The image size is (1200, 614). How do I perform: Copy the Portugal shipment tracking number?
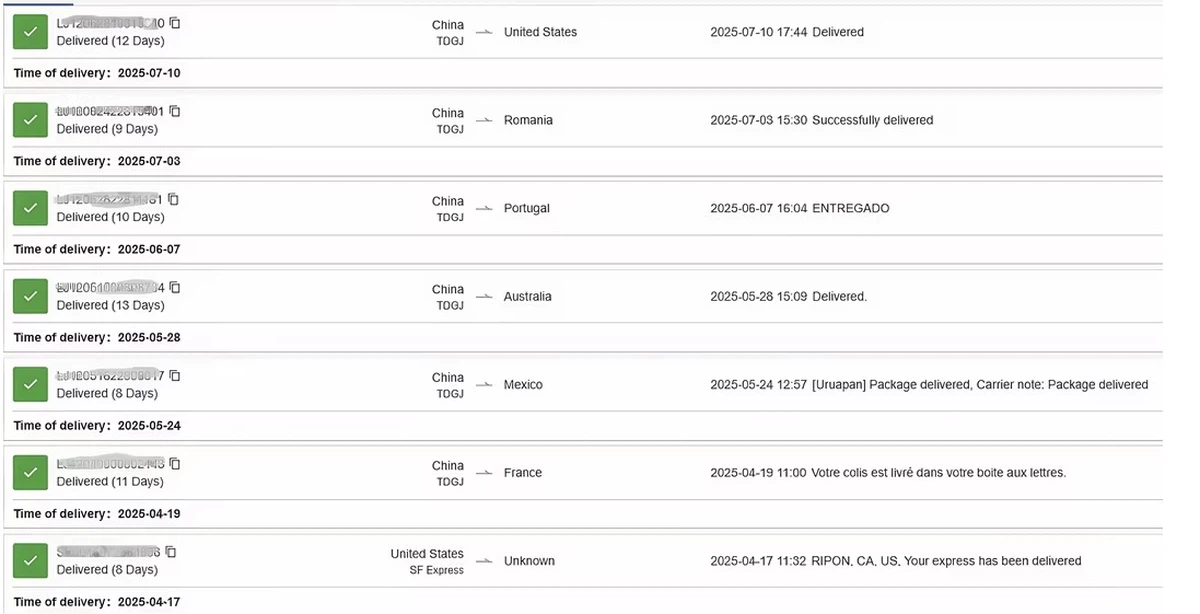click(172, 199)
